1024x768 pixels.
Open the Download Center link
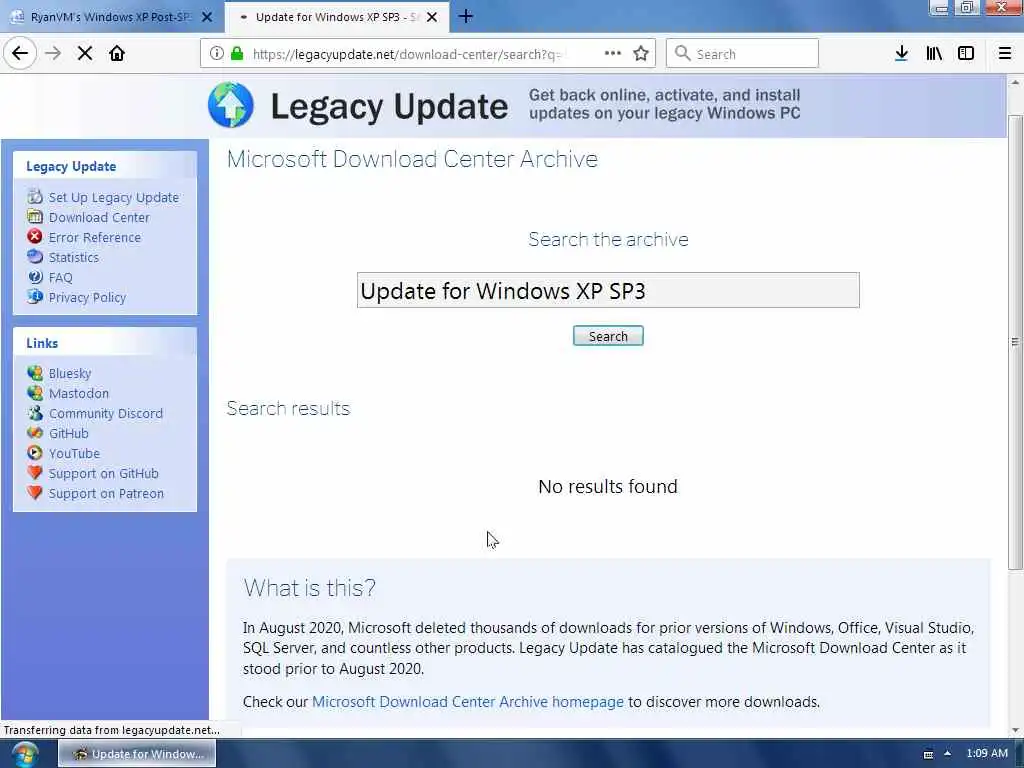(99, 217)
